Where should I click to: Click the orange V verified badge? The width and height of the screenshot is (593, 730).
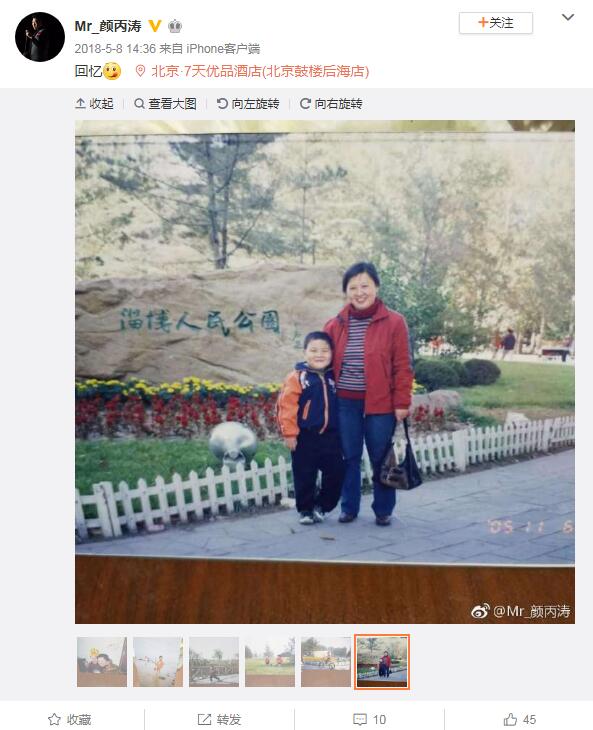point(155,26)
